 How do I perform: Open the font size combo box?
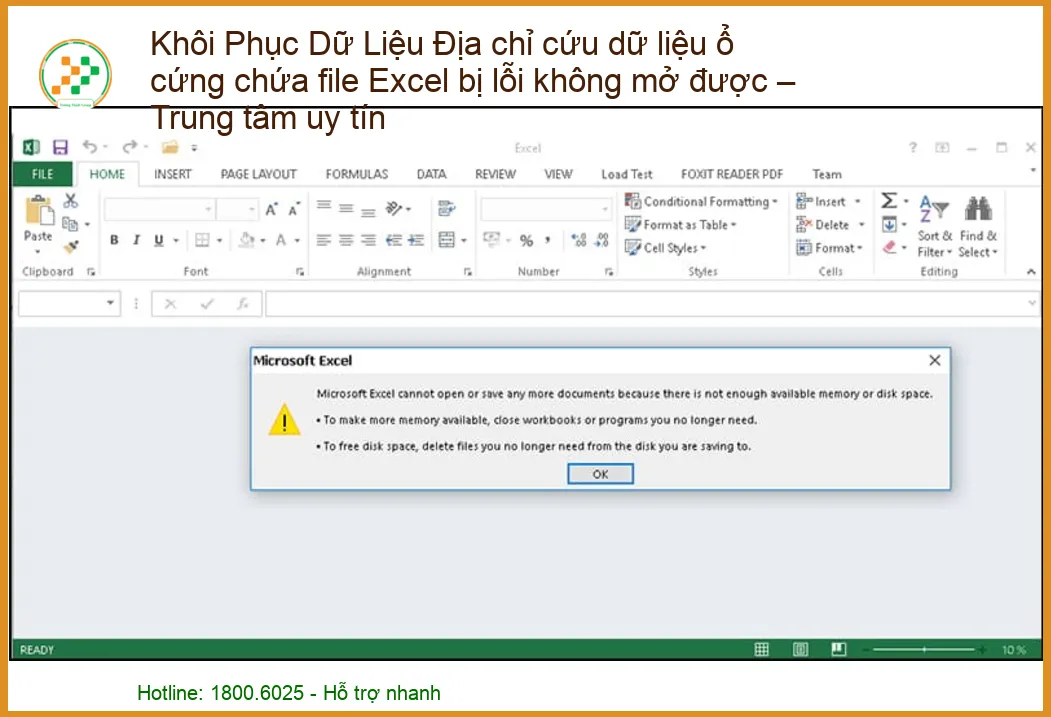tap(238, 210)
